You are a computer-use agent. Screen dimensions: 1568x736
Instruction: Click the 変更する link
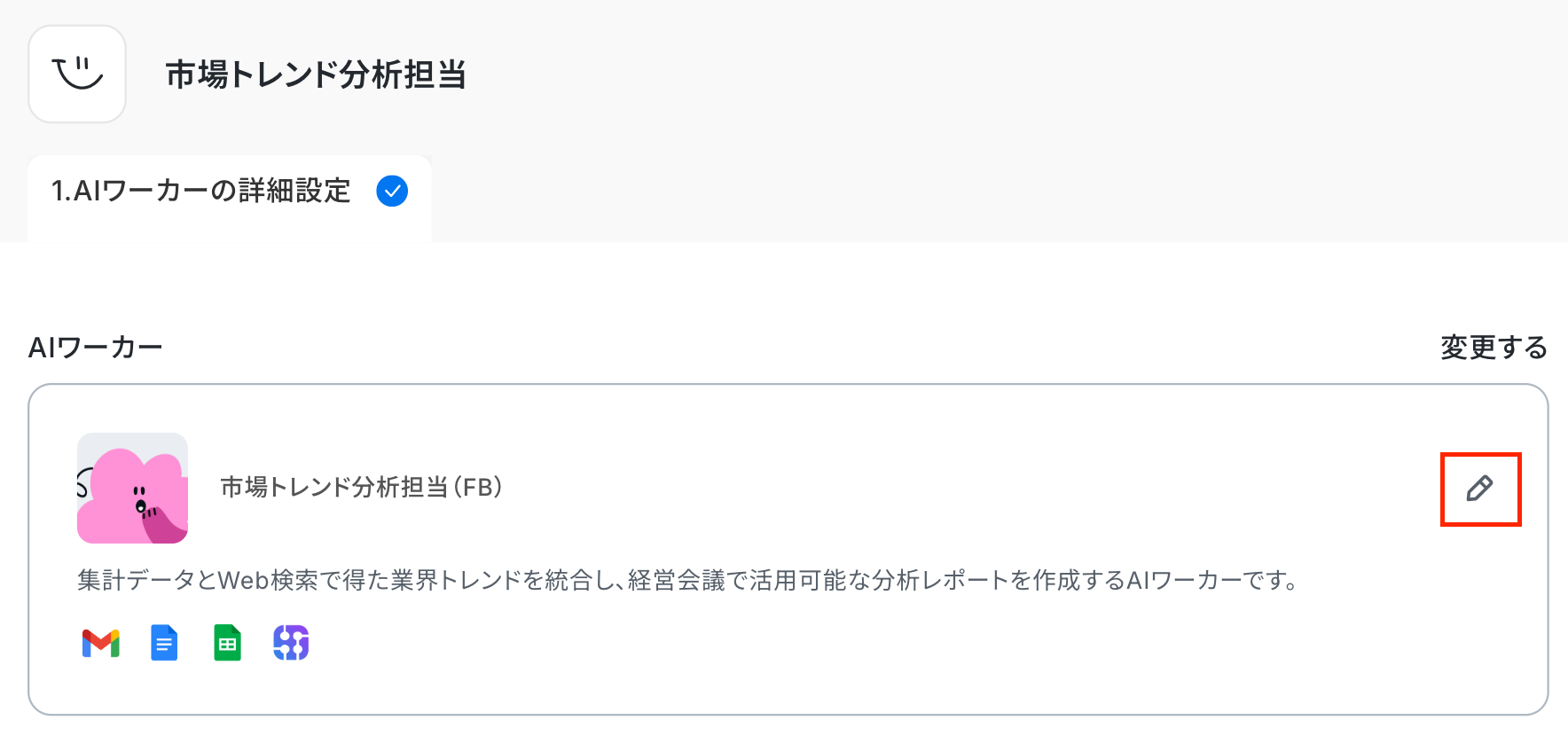click(1494, 347)
